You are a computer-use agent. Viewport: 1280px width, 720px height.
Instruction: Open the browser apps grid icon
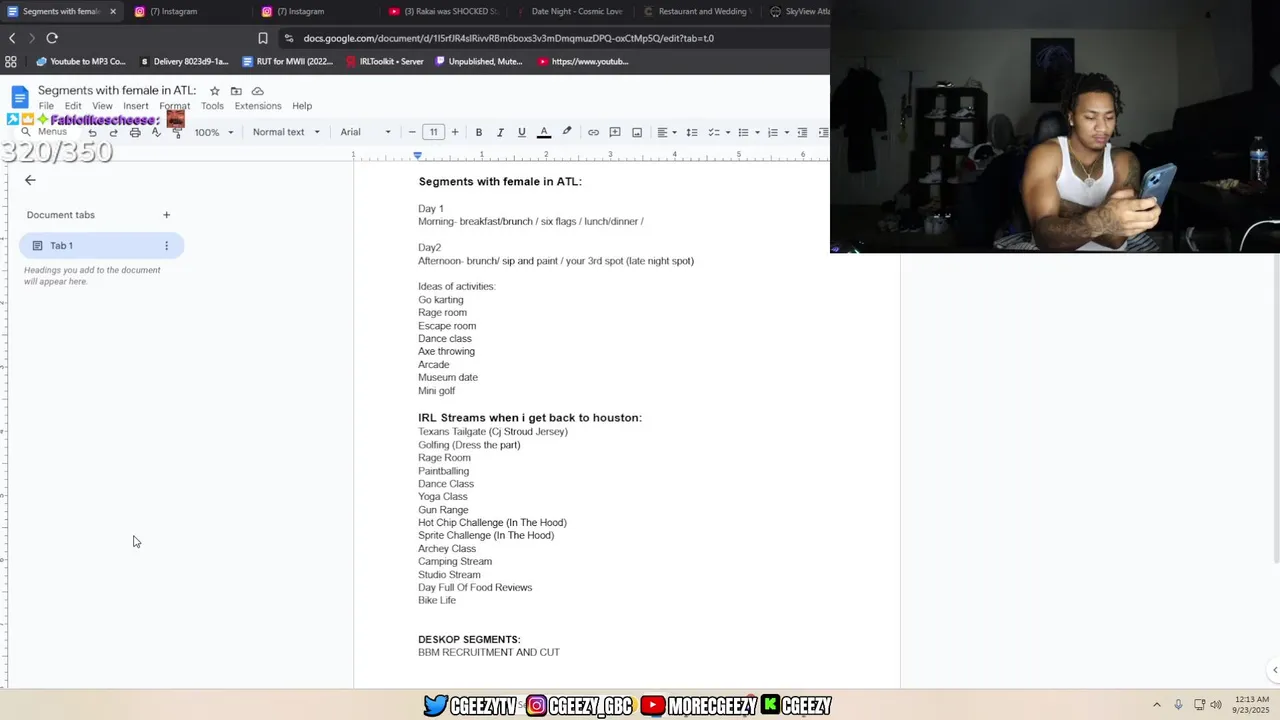pyautogui.click(x=11, y=61)
